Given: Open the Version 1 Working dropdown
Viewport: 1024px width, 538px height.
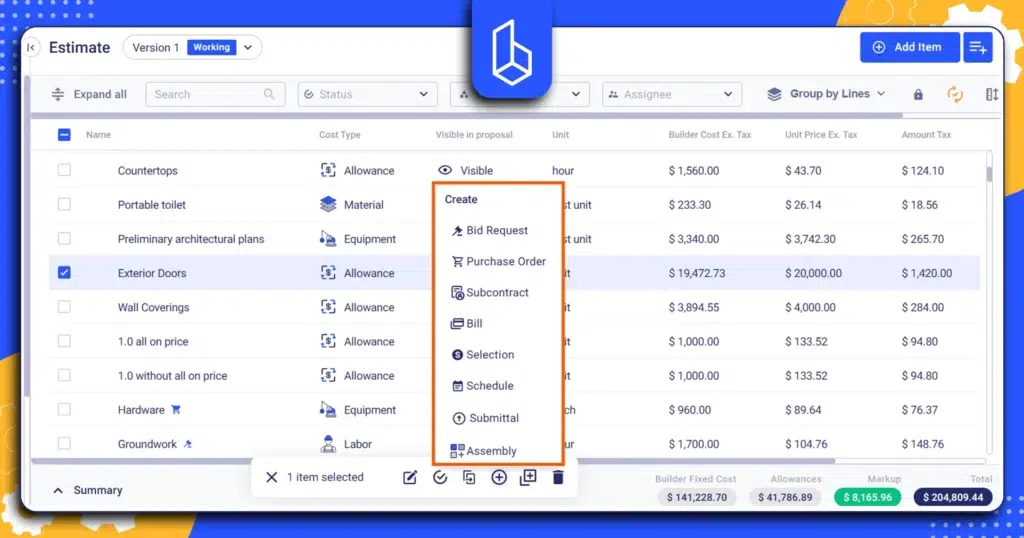Looking at the screenshot, I should click(192, 47).
